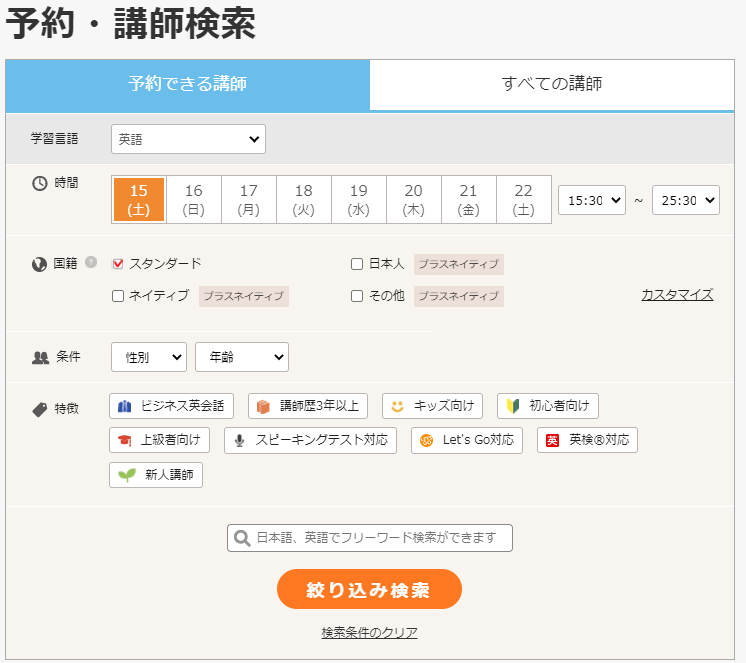746x663 pixels.
Task: Open the カスタマイズ link
Action: (x=677, y=295)
